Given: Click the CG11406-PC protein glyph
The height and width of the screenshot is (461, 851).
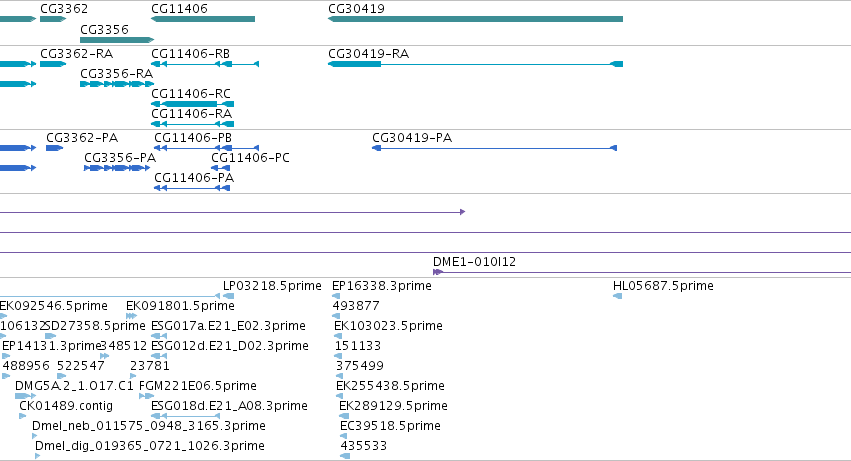Looking at the screenshot, I should click(221, 168).
